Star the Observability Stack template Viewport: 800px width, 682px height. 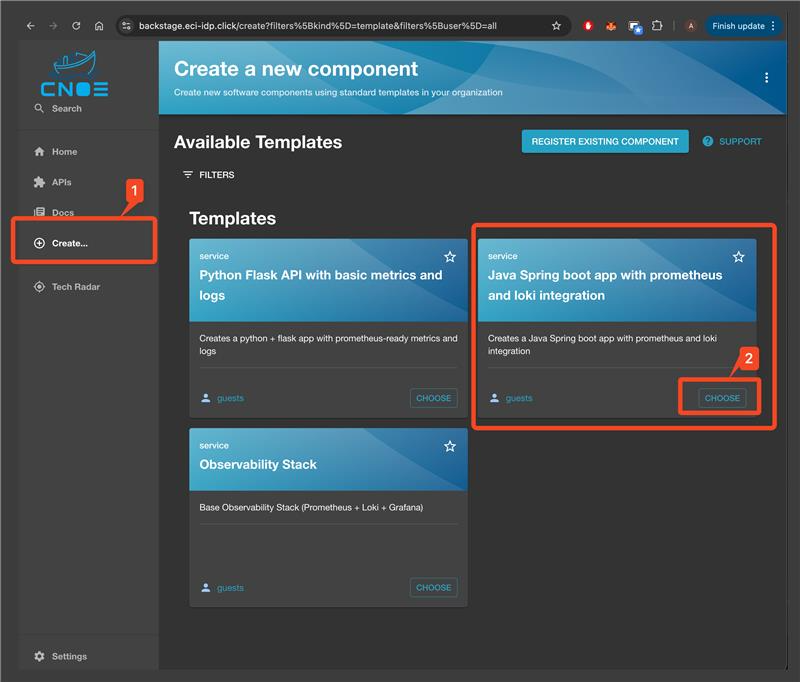pos(450,446)
